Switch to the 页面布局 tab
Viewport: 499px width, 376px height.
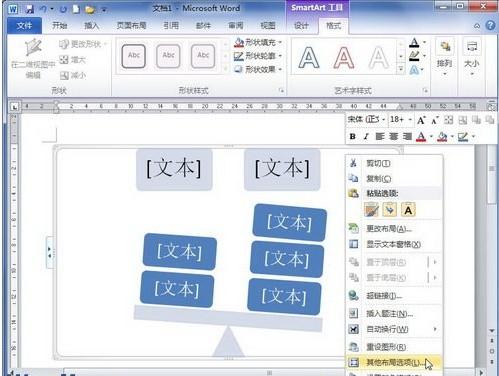[x=131, y=25]
